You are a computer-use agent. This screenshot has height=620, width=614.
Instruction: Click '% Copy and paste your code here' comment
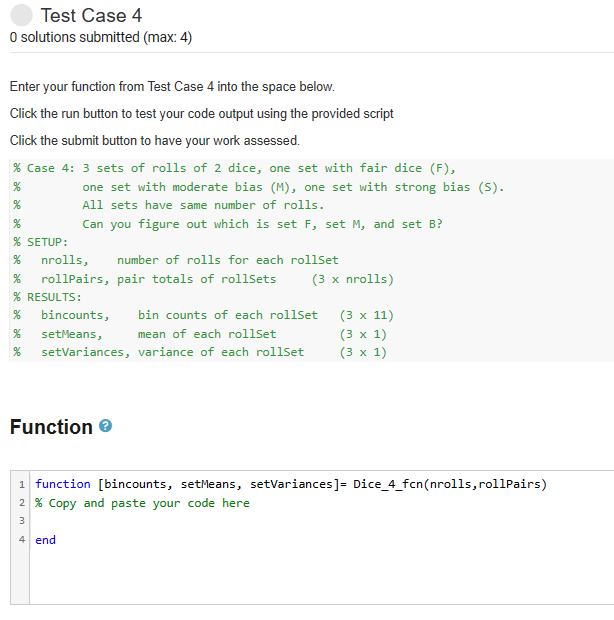pyautogui.click(x=142, y=503)
